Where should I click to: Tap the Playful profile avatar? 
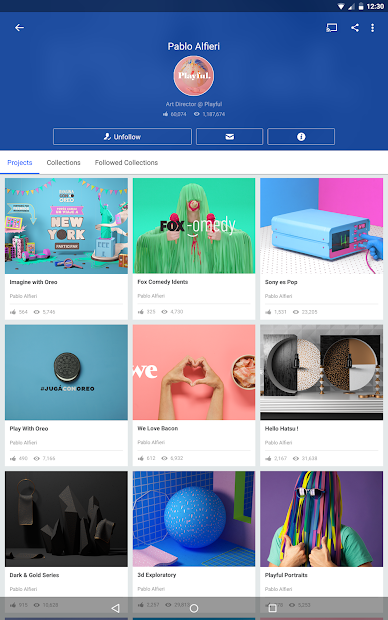(x=194, y=76)
